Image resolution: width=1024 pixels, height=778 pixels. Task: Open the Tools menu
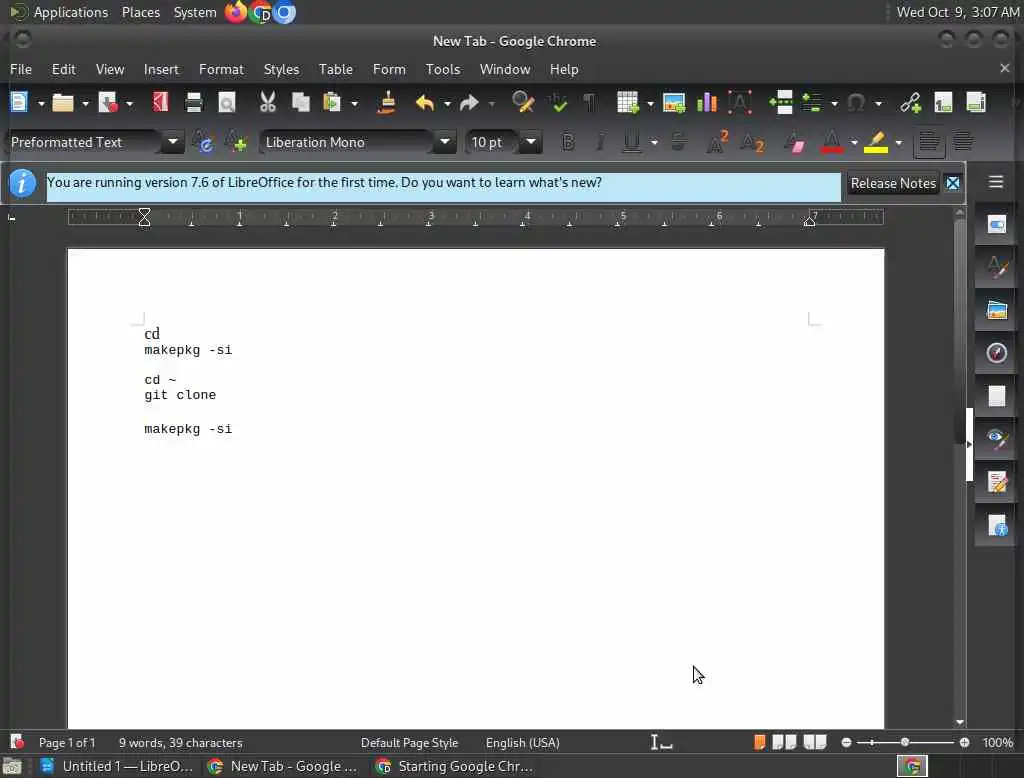point(443,69)
